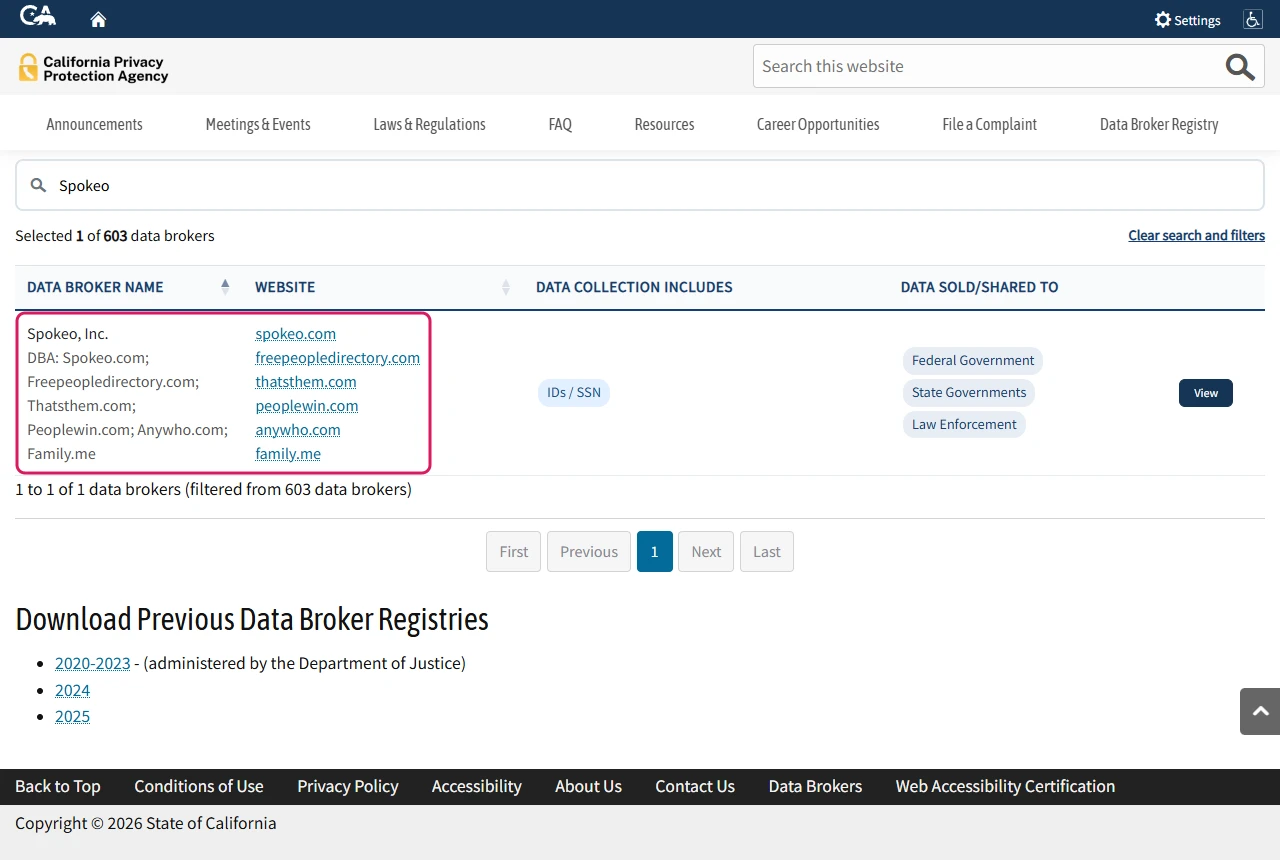Sort by Website column arrows

(506, 287)
